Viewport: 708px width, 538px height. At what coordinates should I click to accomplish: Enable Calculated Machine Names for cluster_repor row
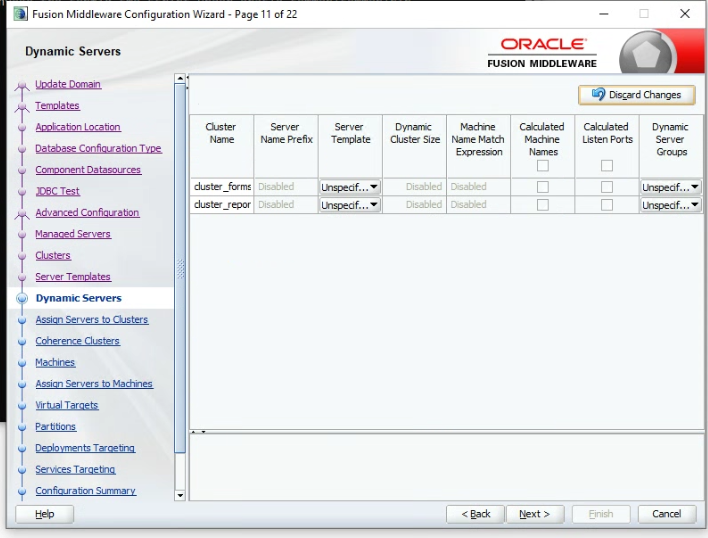tap(543, 205)
